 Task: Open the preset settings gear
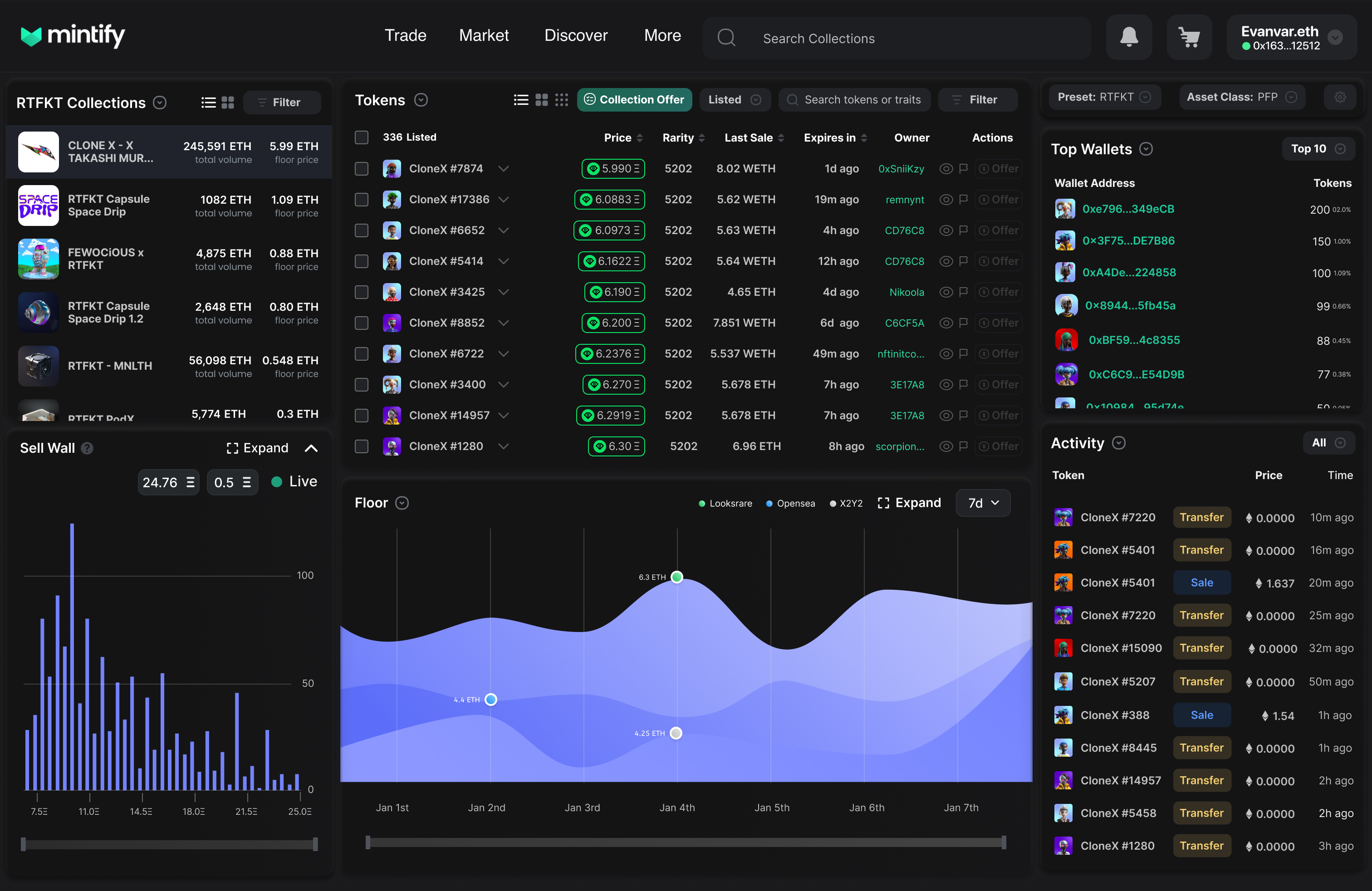pos(1340,97)
